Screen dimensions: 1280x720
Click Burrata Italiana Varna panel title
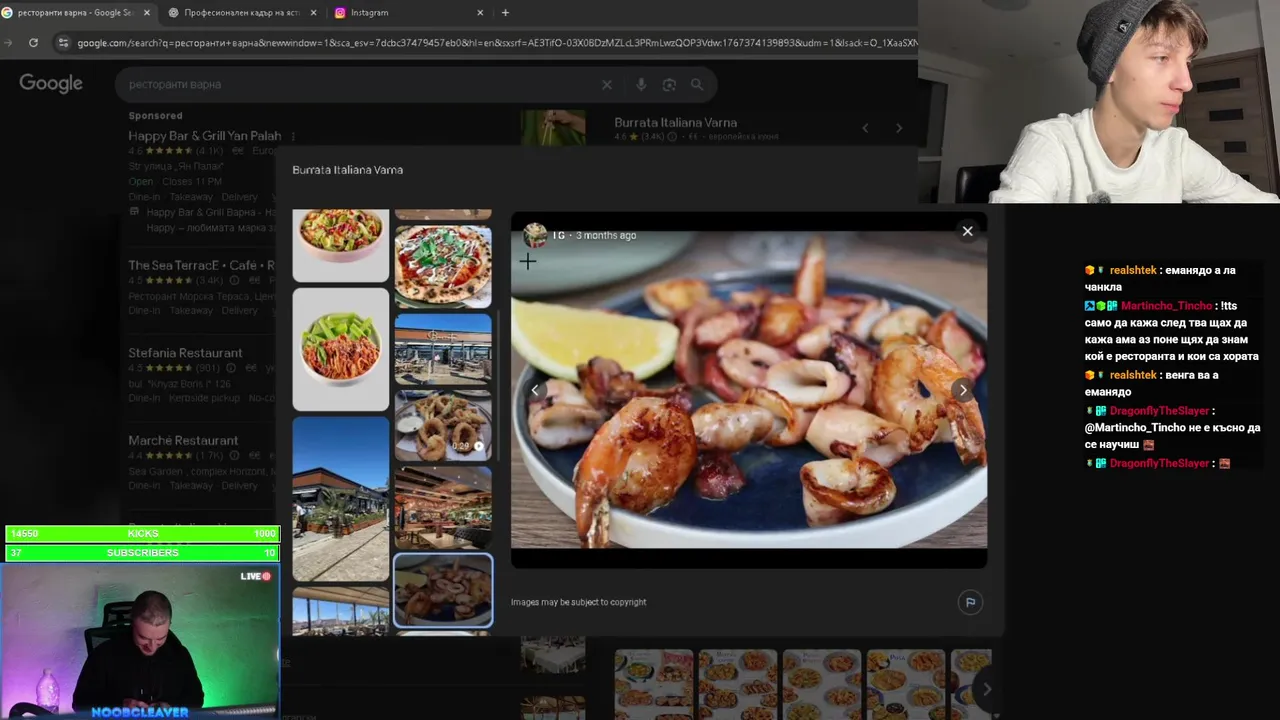pos(675,122)
